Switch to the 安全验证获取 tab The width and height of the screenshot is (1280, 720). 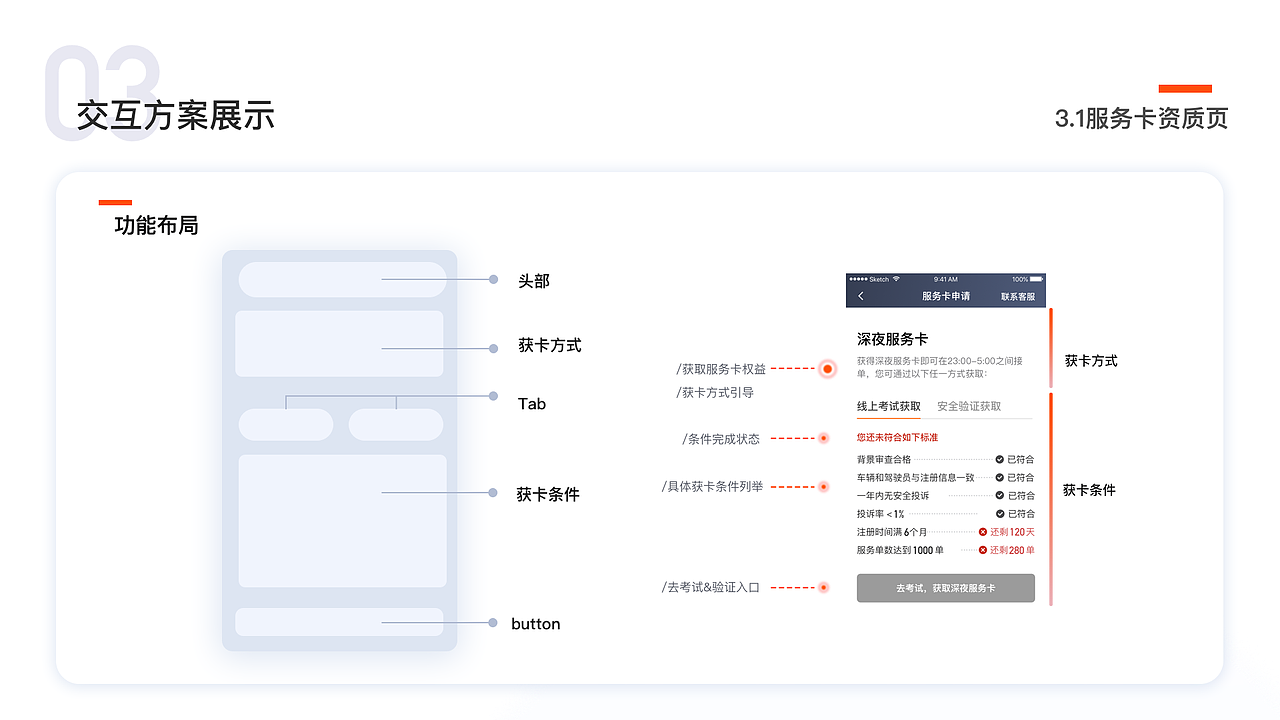click(x=969, y=406)
